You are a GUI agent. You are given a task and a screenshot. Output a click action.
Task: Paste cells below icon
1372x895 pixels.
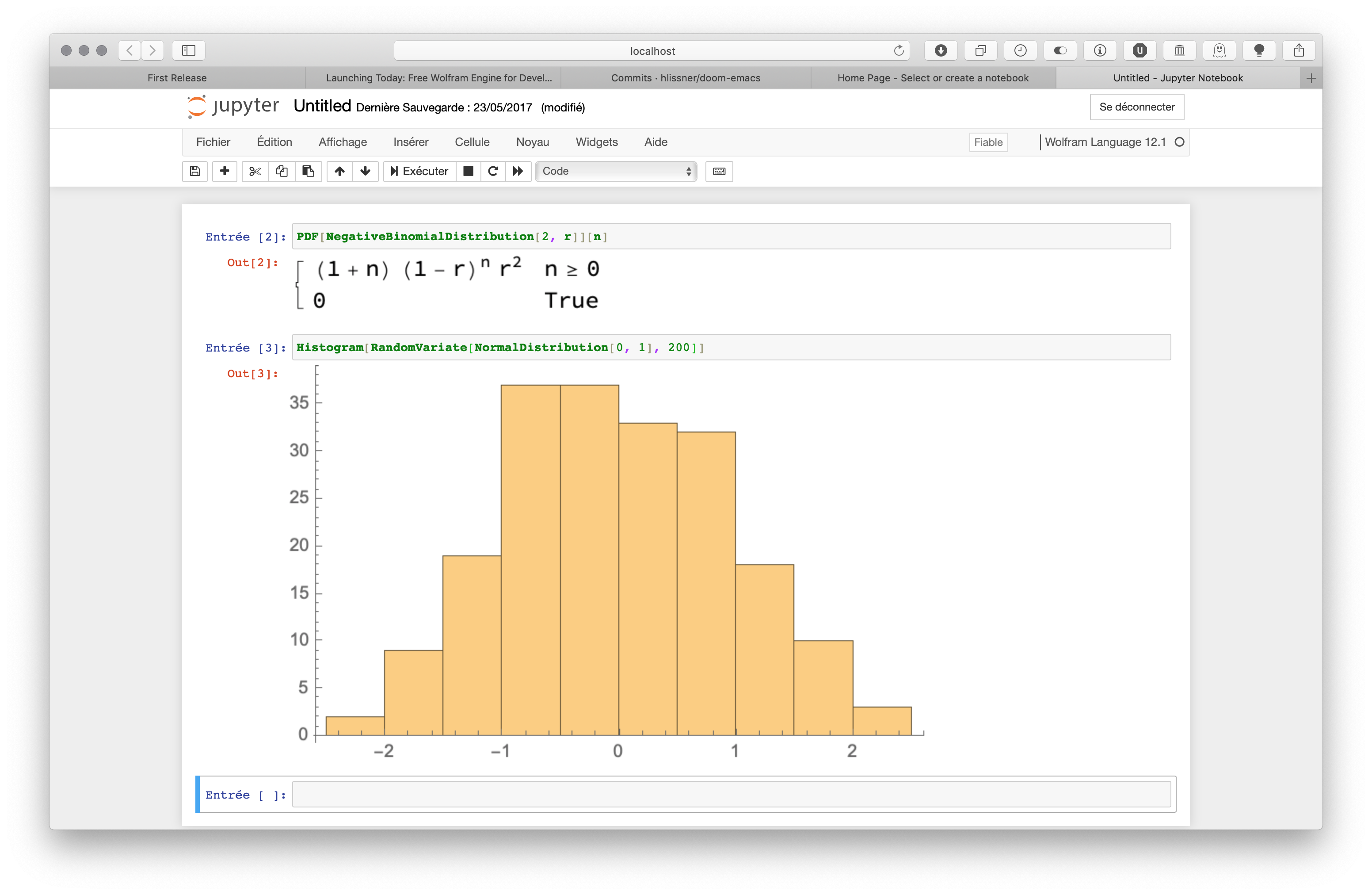(x=309, y=171)
